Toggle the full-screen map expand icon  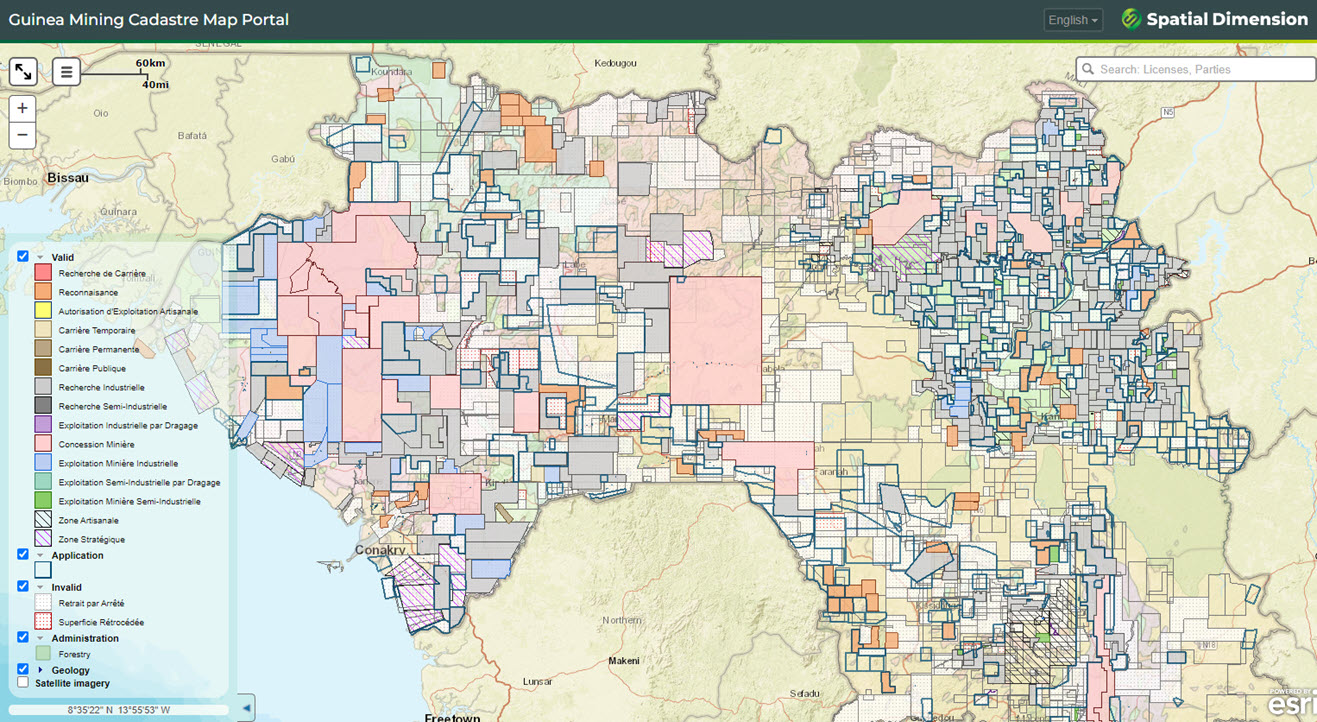[23, 71]
